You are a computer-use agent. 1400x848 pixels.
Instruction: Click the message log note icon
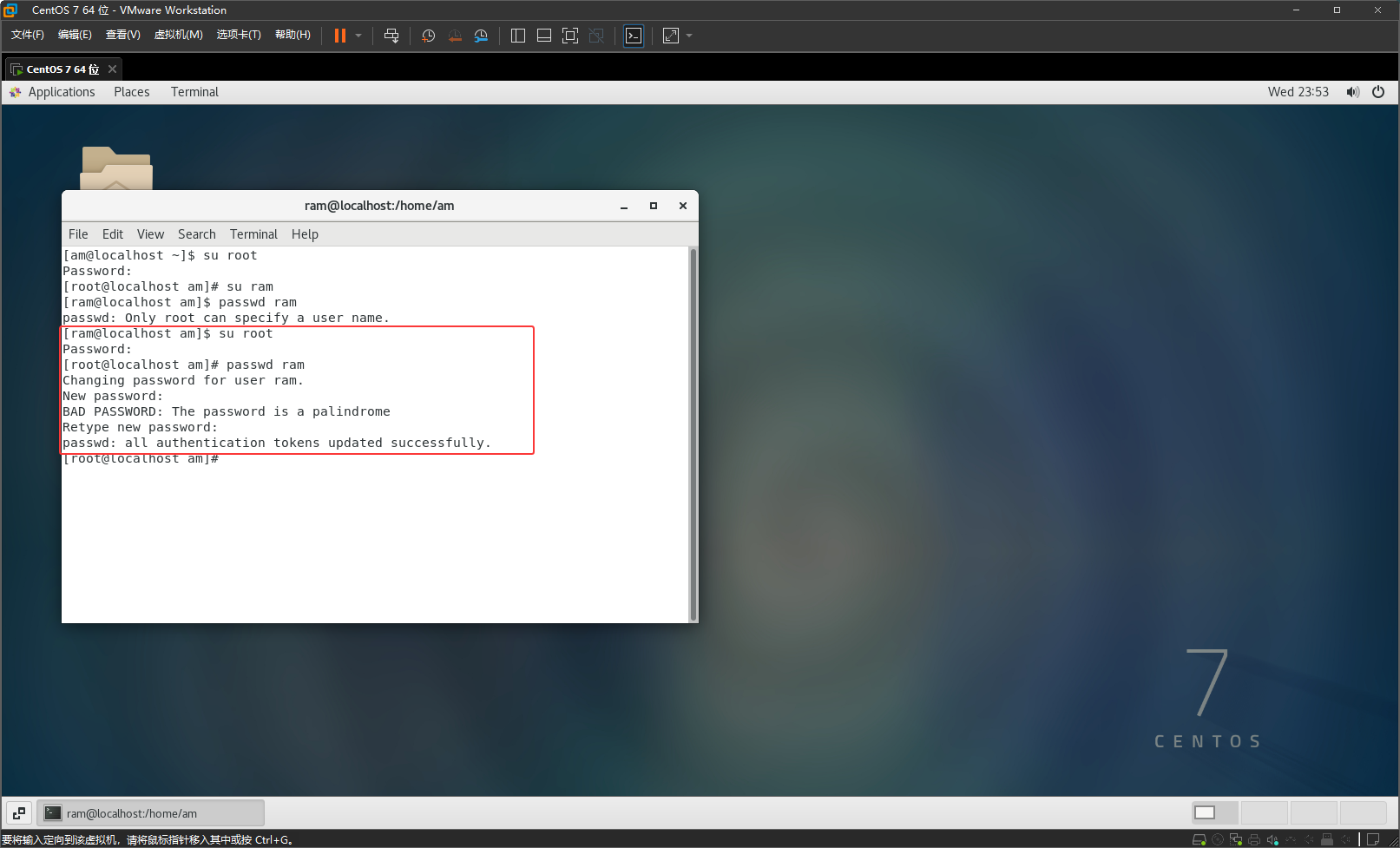click(1373, 839)
